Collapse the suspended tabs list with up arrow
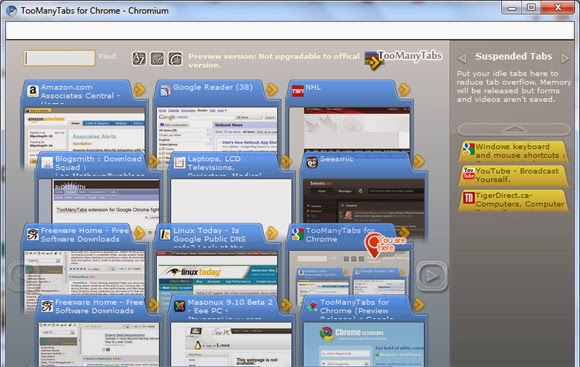 [x=514, y=129]
